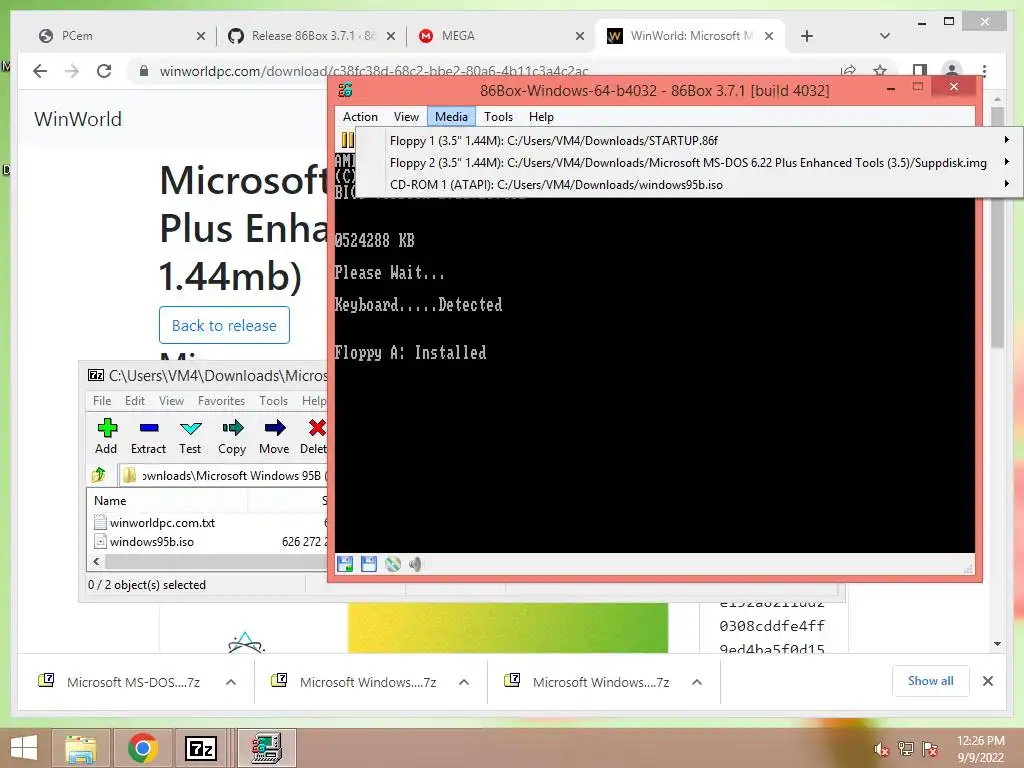Click the Test icon in 7-Zip
Screen dimensions: 1024x768
click(x=191, y=428)
